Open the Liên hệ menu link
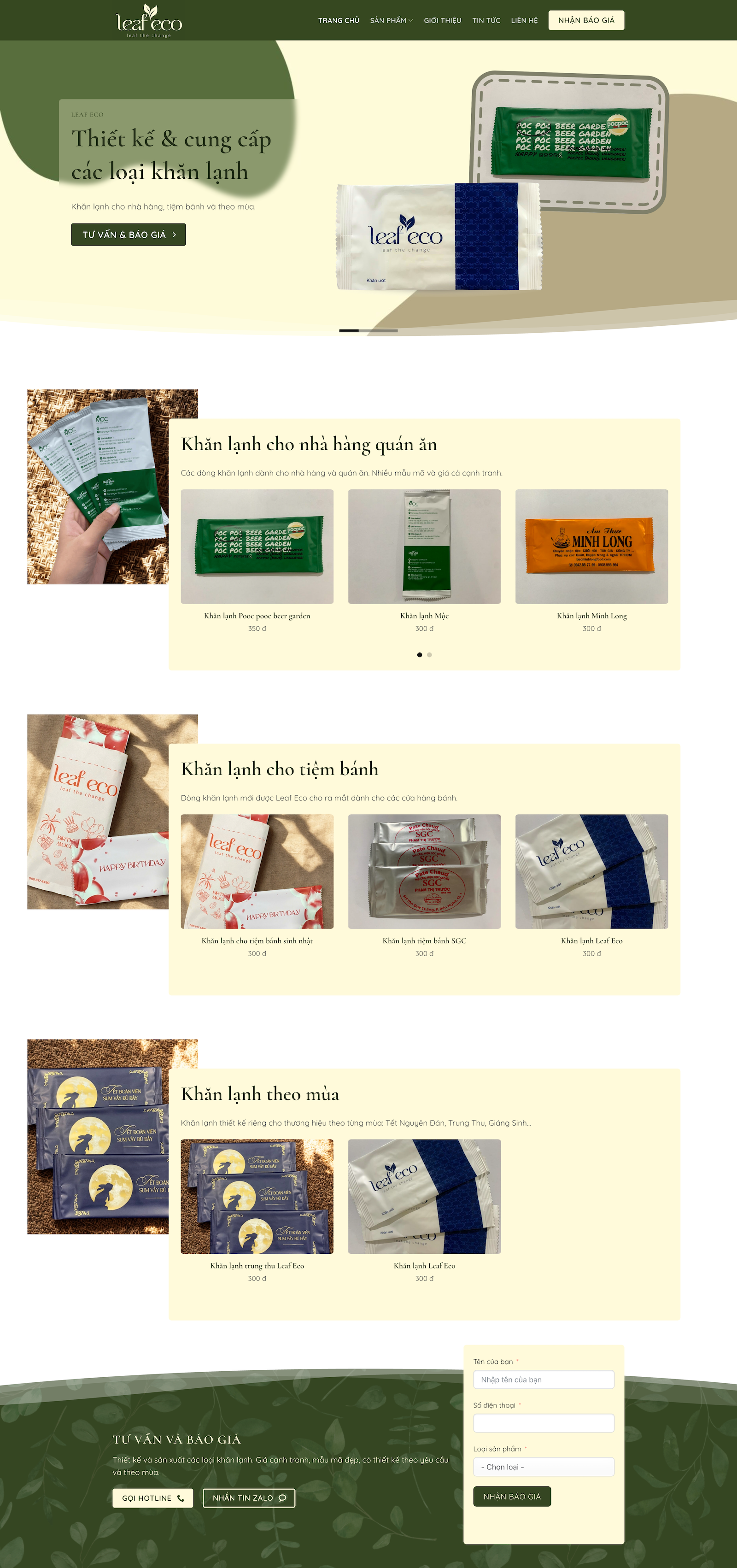 [524, 21]
